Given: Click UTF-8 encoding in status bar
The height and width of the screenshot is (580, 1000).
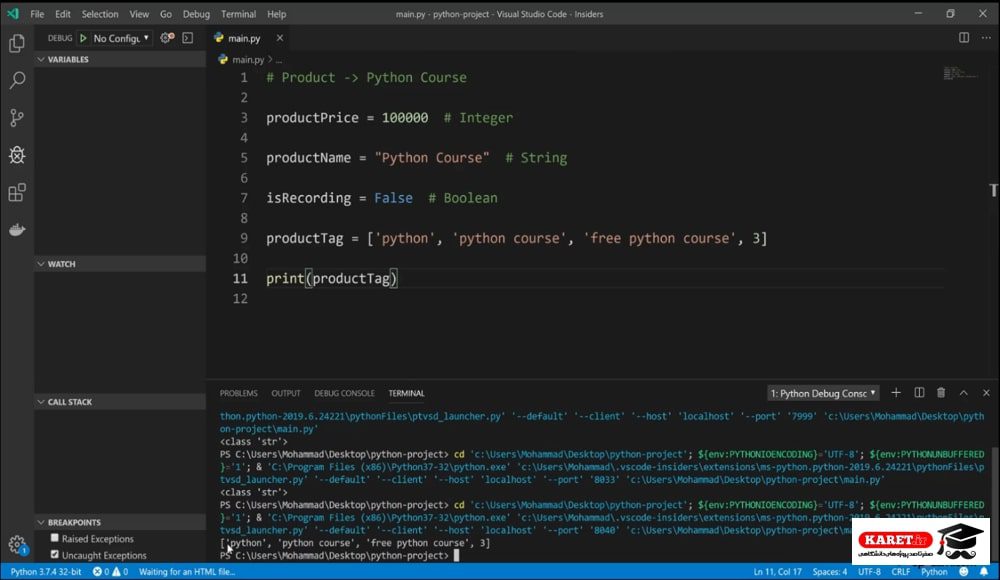Looking at the screenshot, I should coord(869,572).
